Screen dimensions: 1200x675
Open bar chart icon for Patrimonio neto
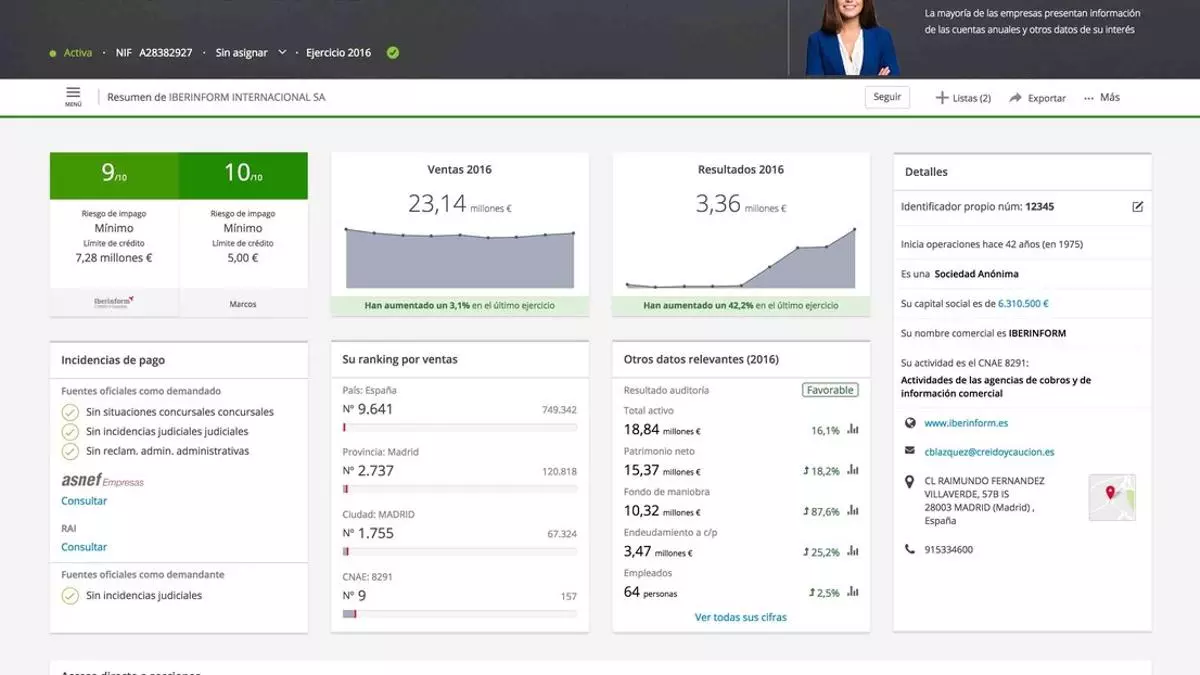pos(853,471)
